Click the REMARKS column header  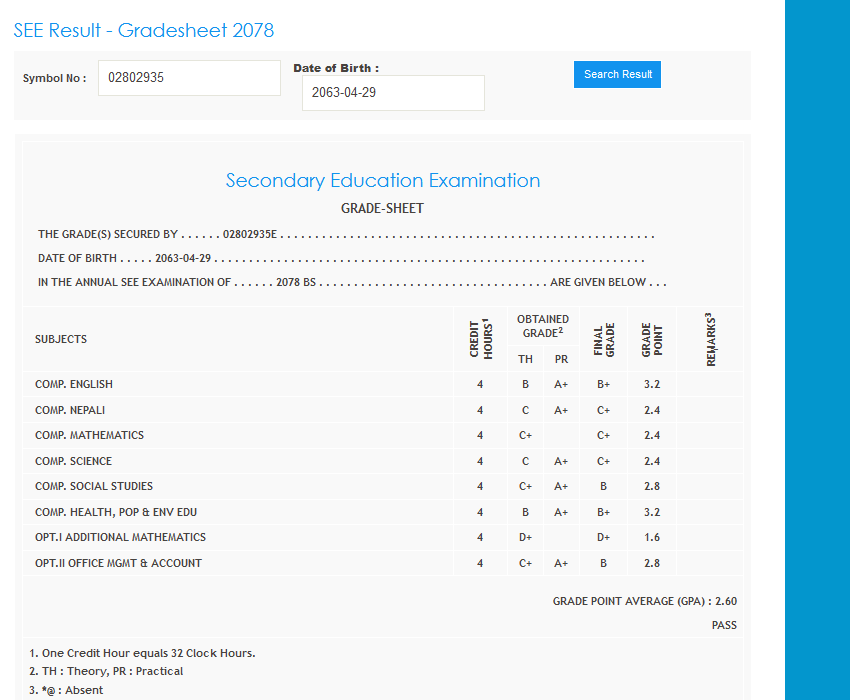pyautogui.click(x=711, y=339)
